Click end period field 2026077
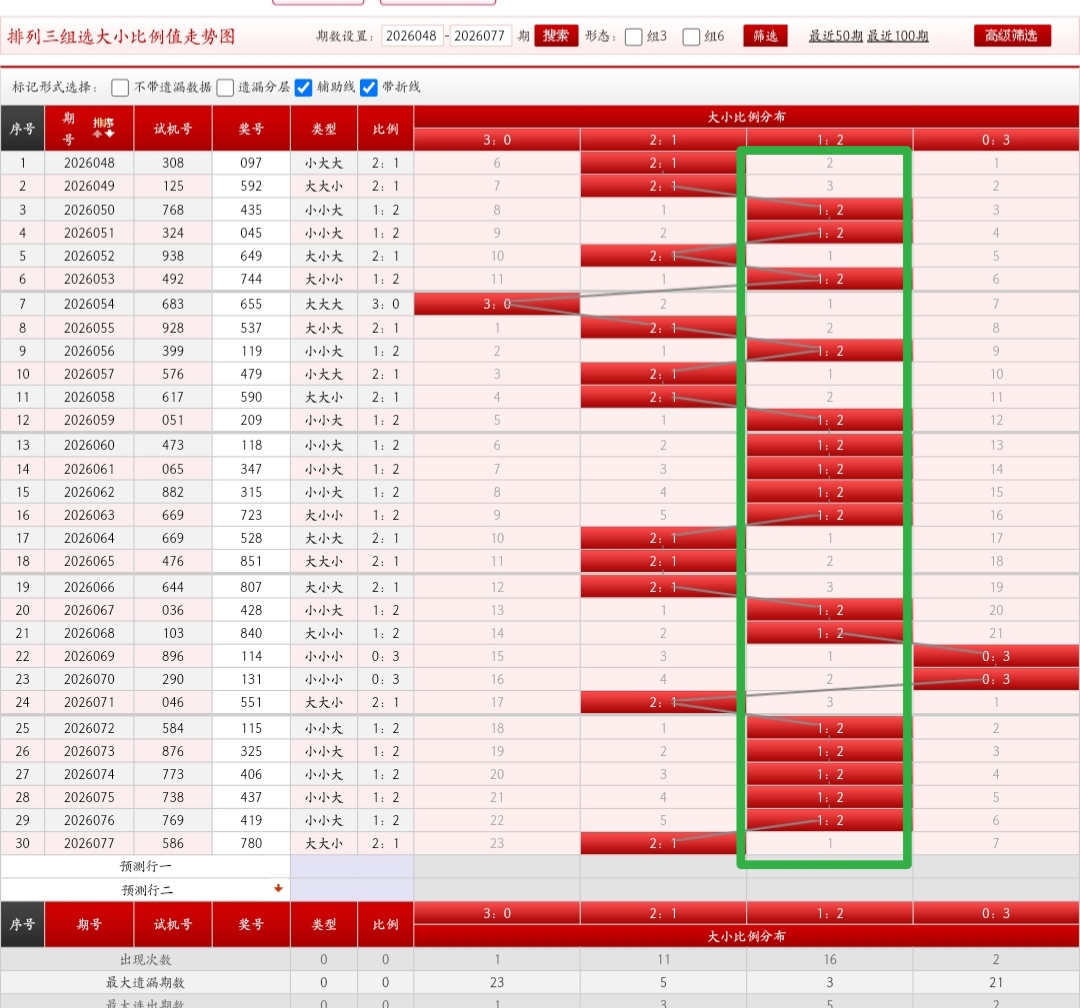1080x1008 pixels. pyautogui.click(x=480, y=36)
